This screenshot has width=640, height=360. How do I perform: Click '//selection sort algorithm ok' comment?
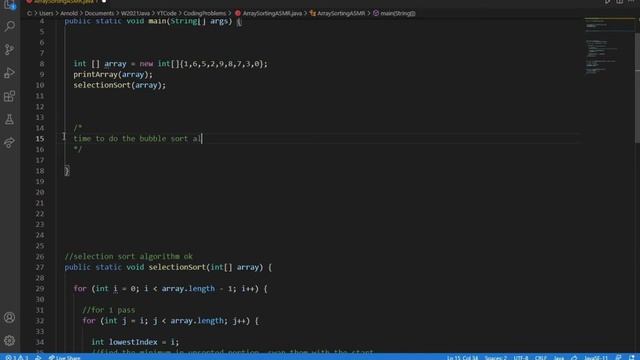pos(129,256)
